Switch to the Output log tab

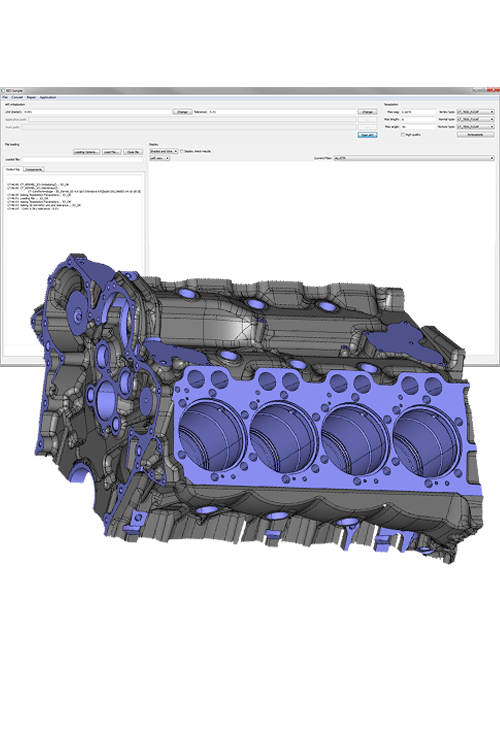pos(13,169)
